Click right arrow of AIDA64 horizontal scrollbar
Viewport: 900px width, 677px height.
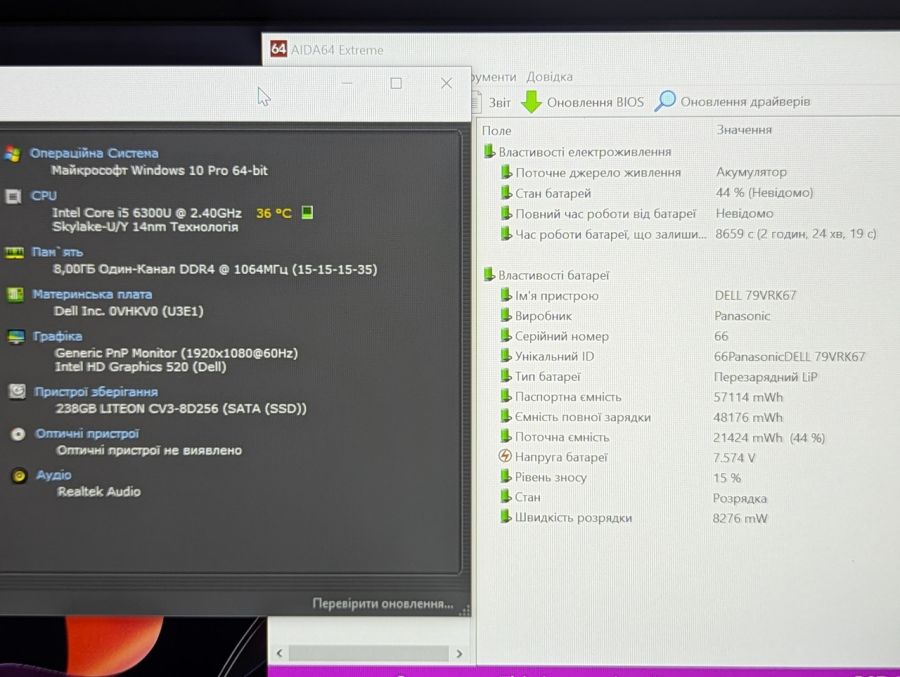pyautogui.click(x=459, y=653)
